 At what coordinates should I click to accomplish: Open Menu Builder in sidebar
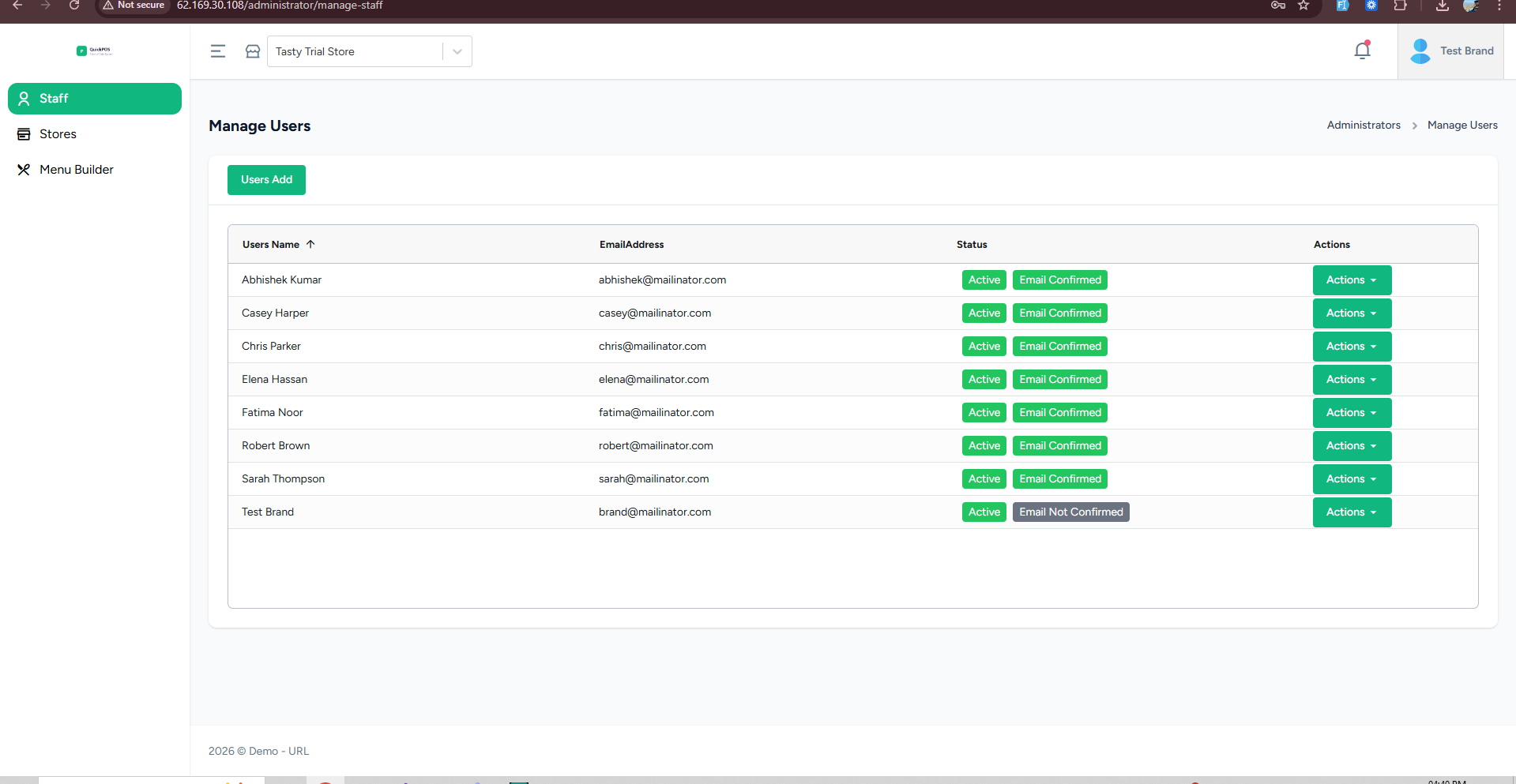click(x=76, y=170)
